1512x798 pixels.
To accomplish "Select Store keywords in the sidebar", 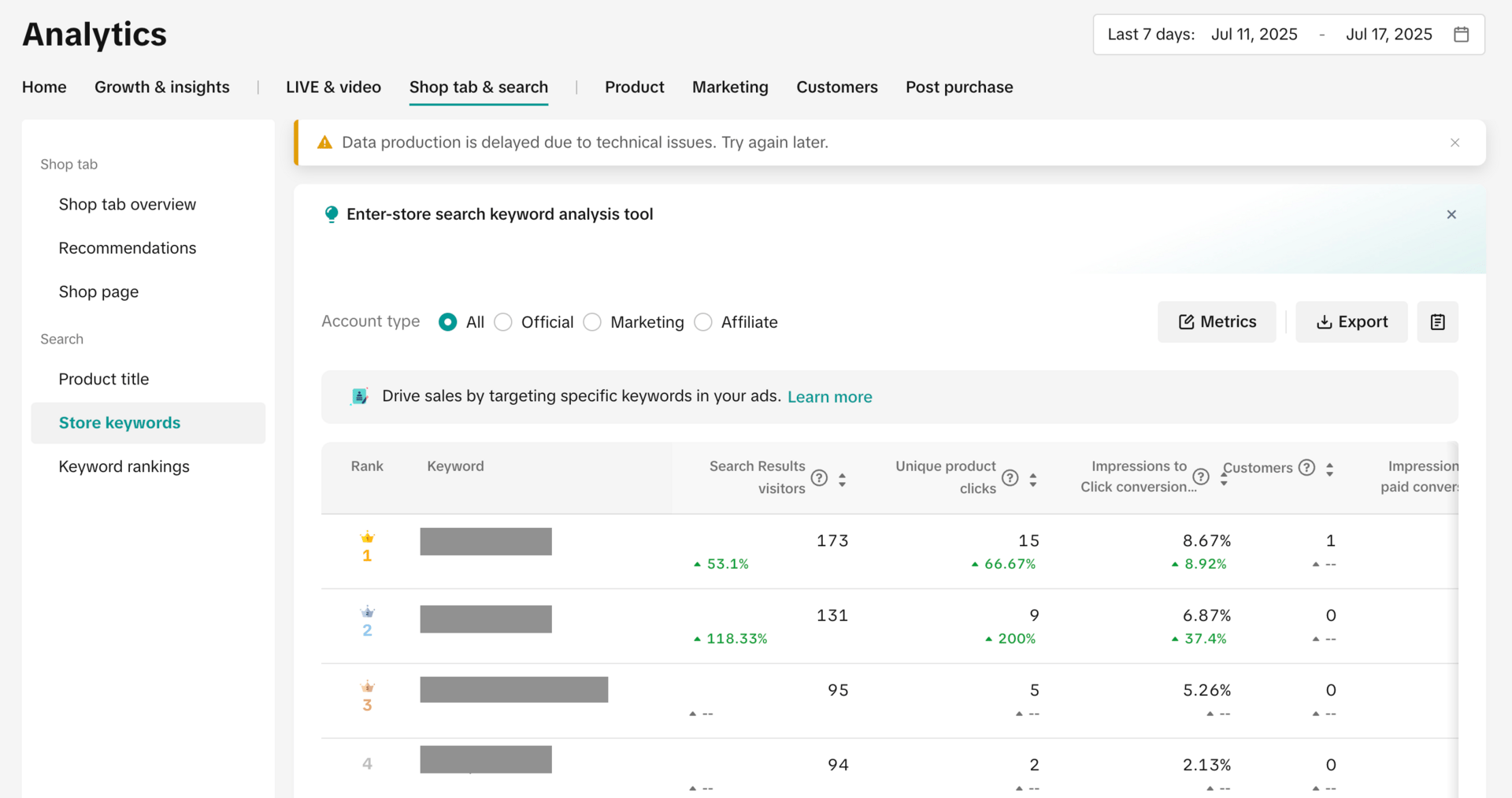I will coord(148,423).
